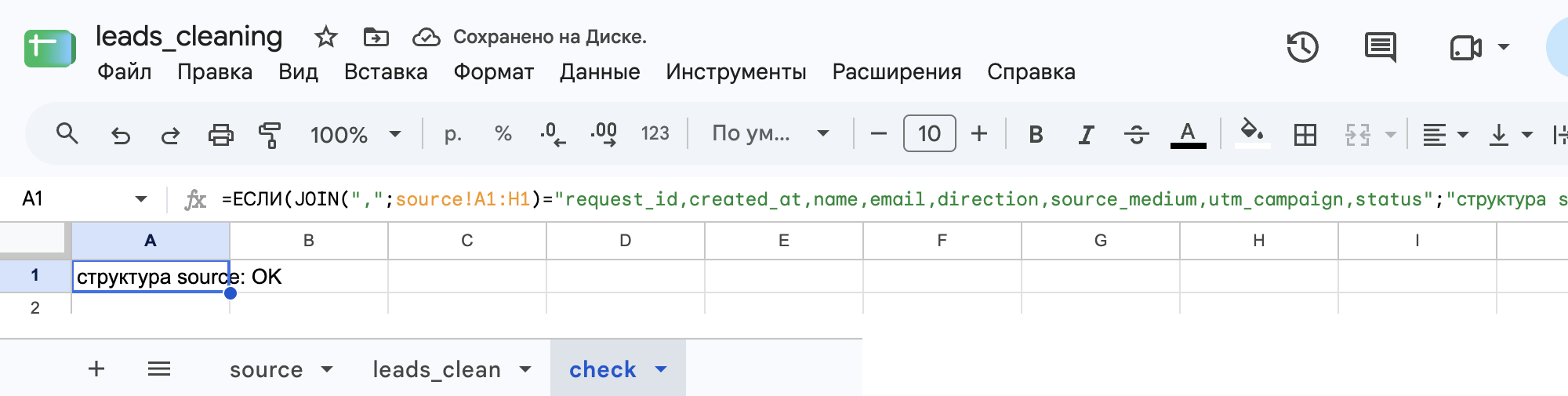This screenshot has height=396, width=1568.
Task: Rename the leads_cleaning document title
Action: pos(189,36)
